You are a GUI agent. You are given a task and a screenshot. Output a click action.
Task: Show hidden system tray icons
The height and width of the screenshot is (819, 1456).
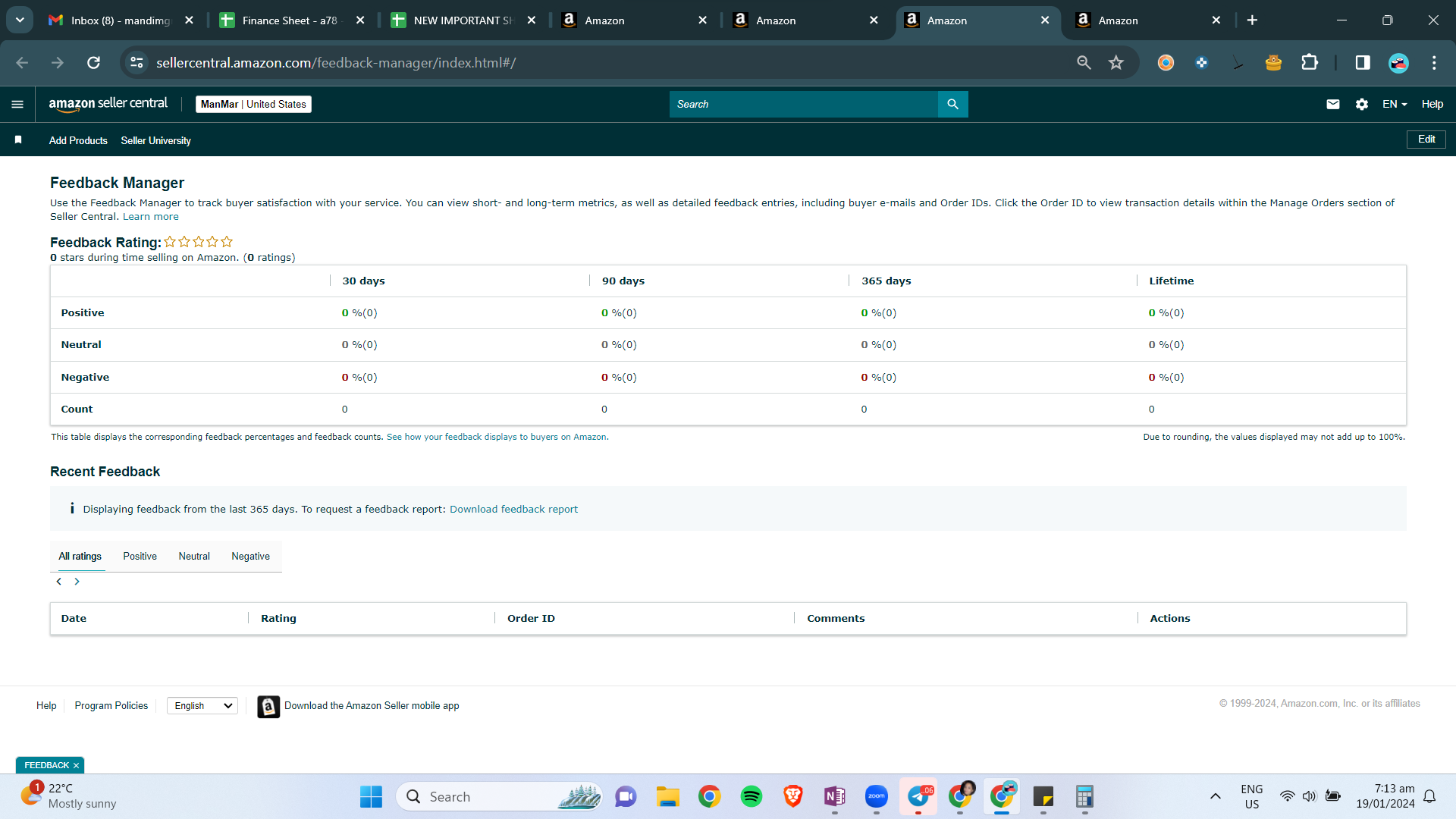[1216, 796]
